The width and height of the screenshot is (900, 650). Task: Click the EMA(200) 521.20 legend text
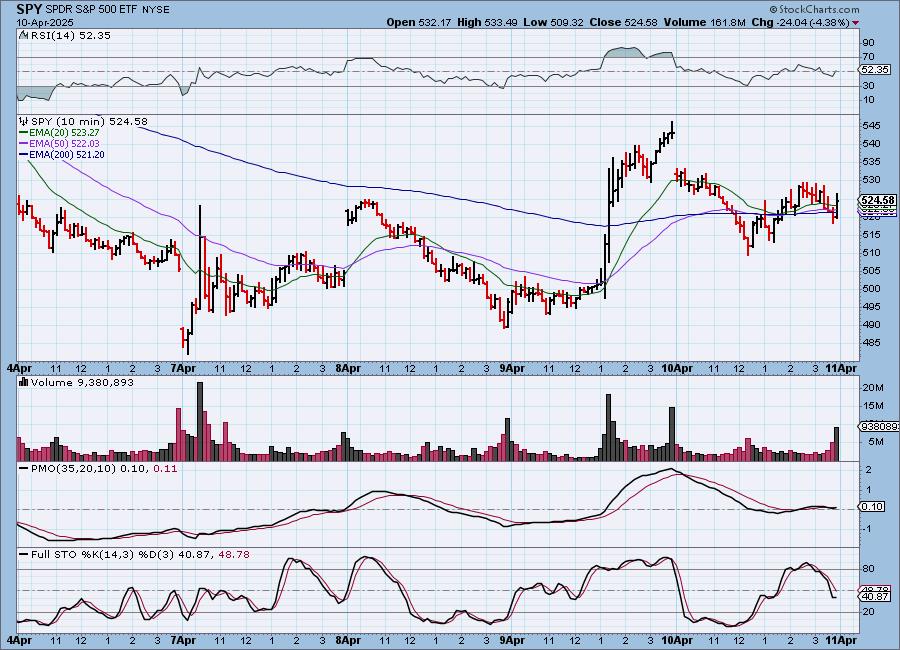pyautogui.click(x=67, y=154)
